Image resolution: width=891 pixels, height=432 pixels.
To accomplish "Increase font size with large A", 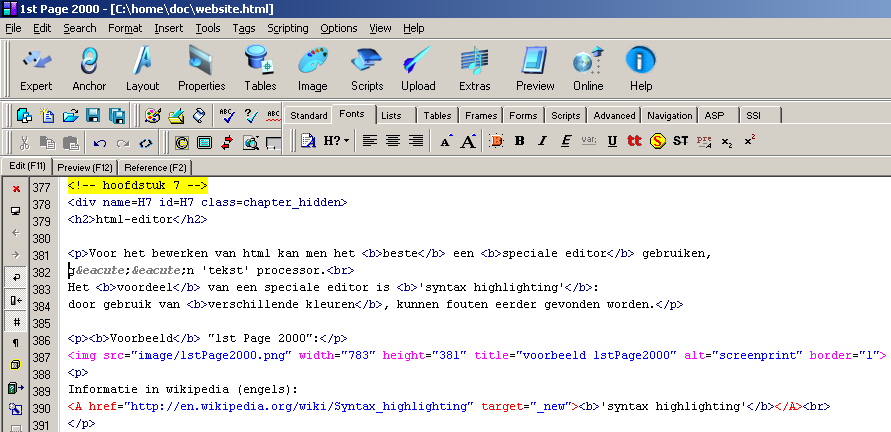I will (x=469, y=141).
